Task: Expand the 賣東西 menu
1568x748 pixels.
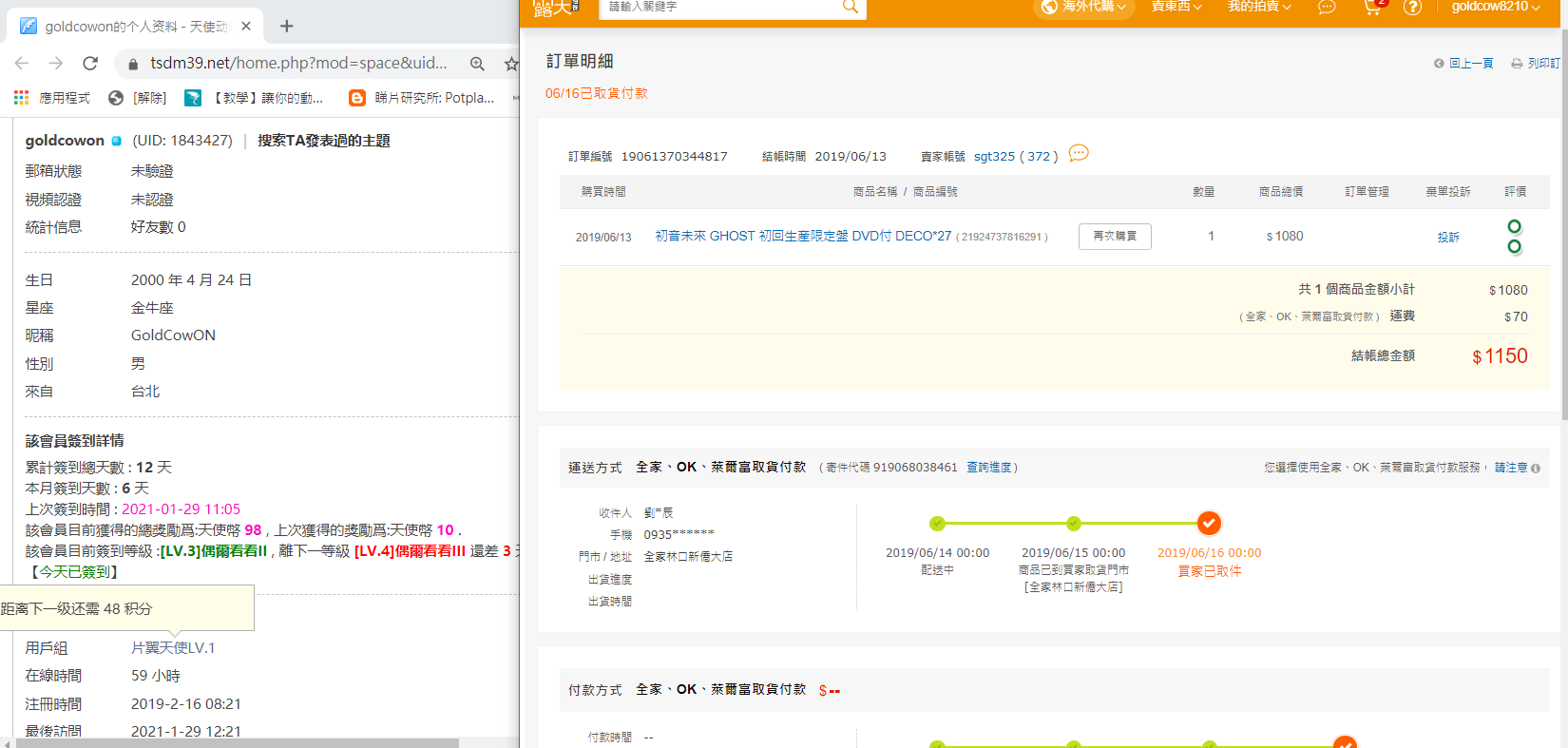Action: [x=1176, y=8]
